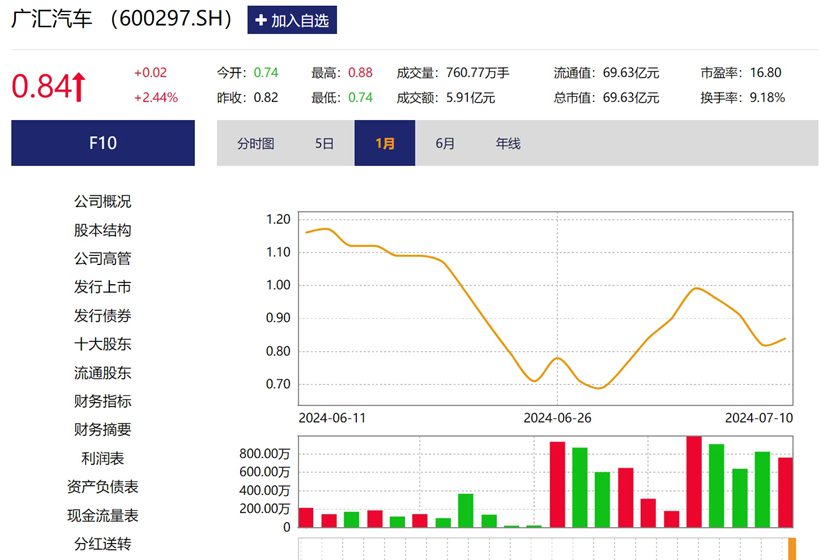The image size is (840, 560).
Task: Go to 公司高管 page
Action: click(102, 259)
